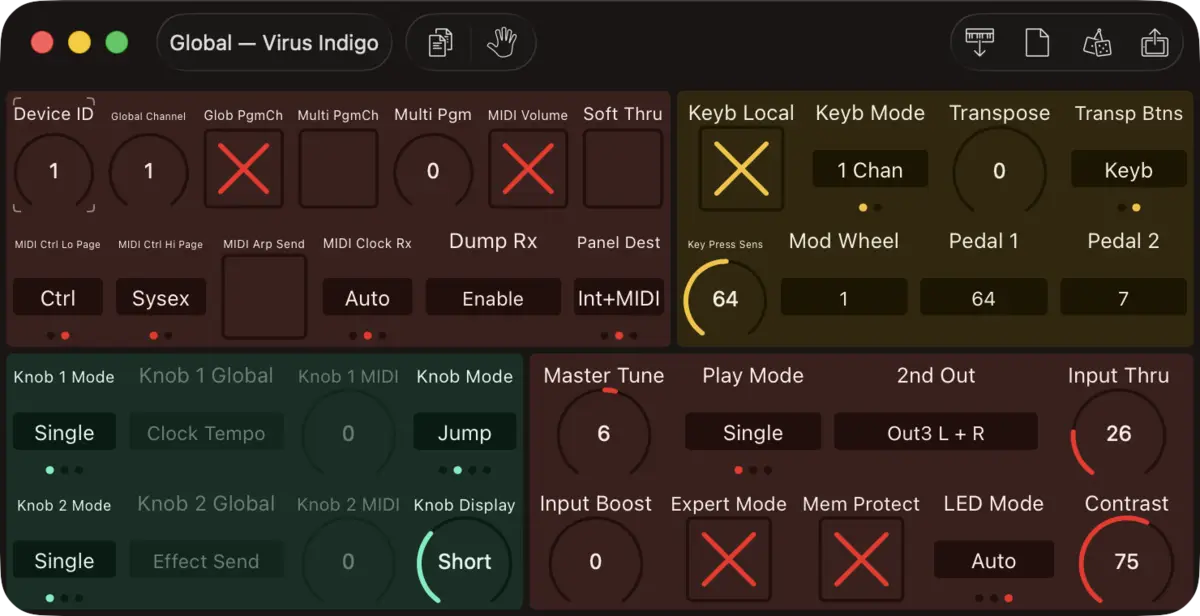Open the LED Mode Auto selector
Screen dimensions: 1200x616
(x=994, y=560)
